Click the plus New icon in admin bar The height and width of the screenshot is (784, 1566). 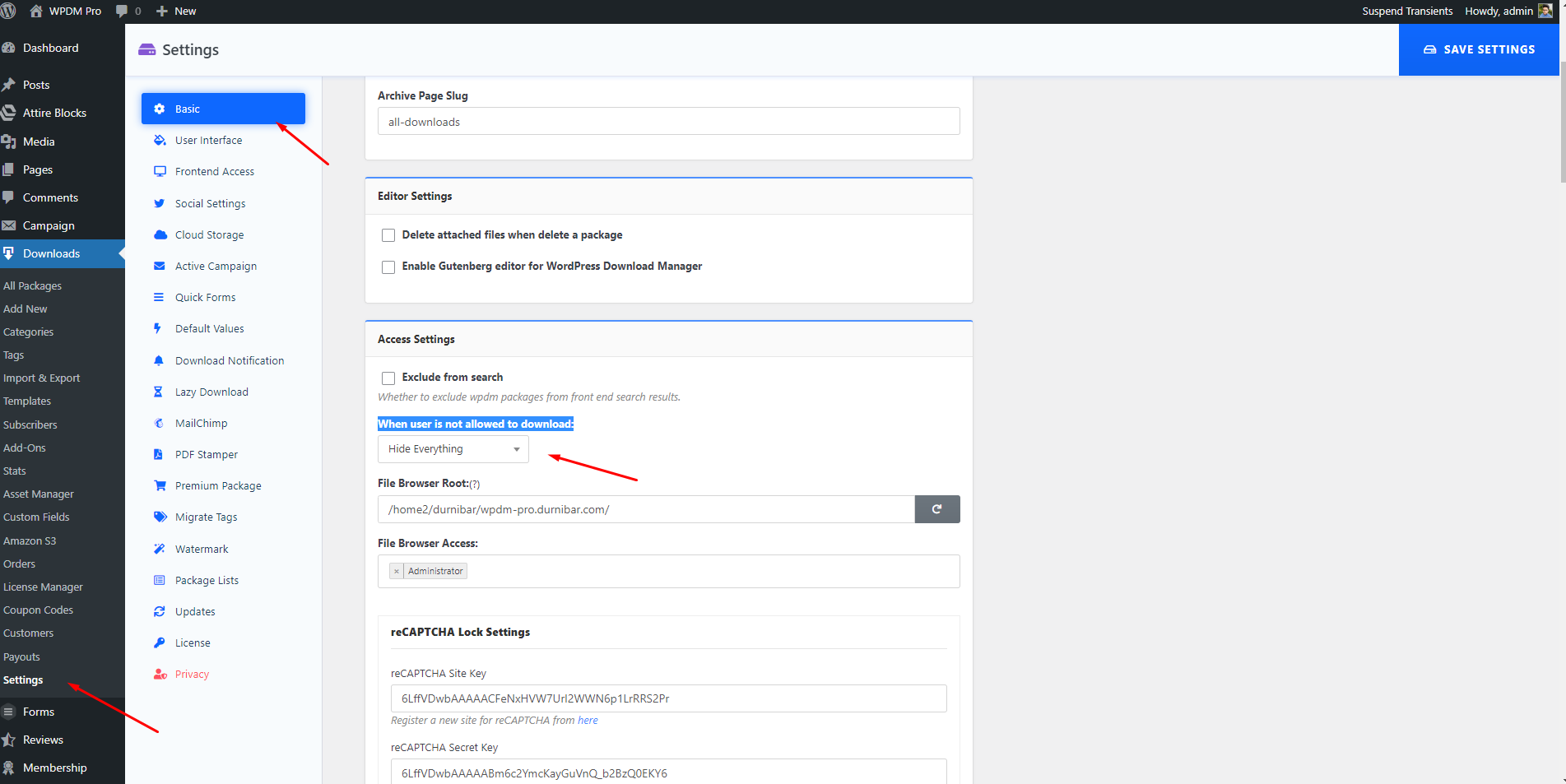point(162,11)
